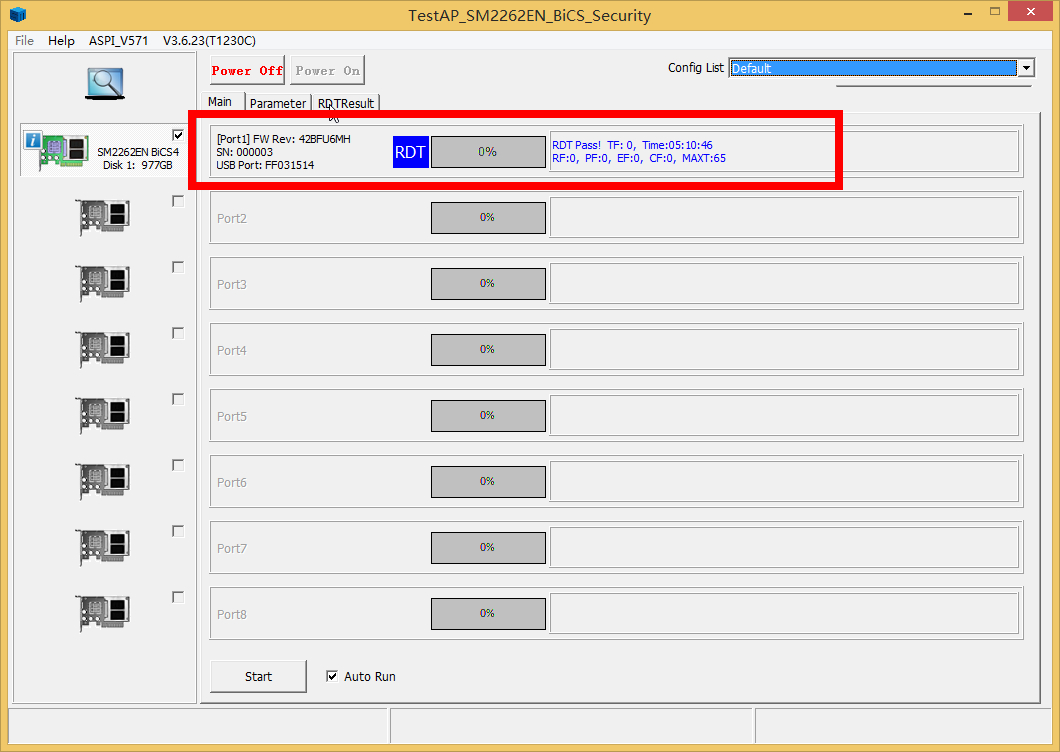Click the Power Off button

point(247,71)
